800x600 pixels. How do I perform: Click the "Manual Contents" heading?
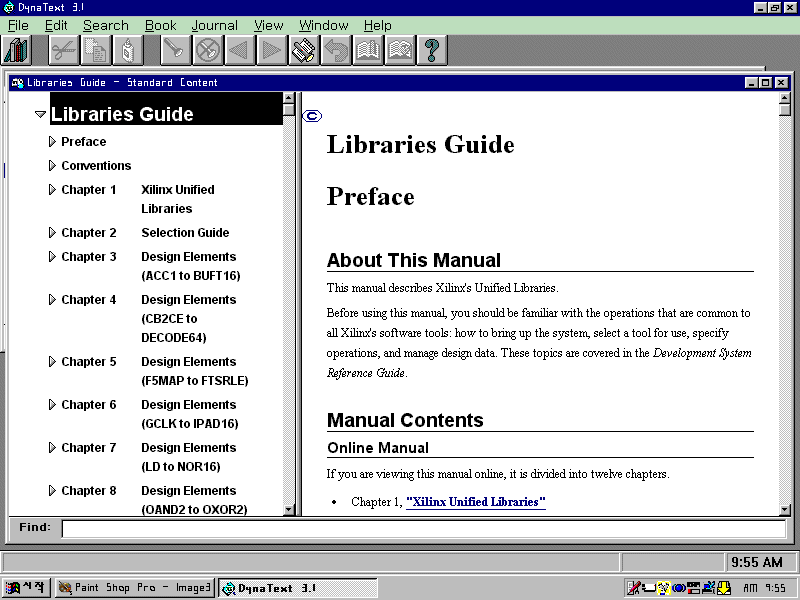(x=405, y=420)
